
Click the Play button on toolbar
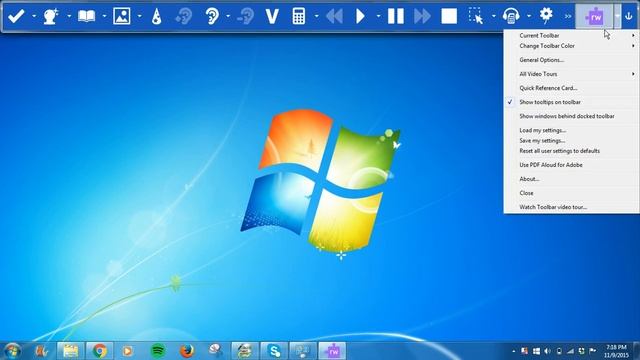coord(360,16)
